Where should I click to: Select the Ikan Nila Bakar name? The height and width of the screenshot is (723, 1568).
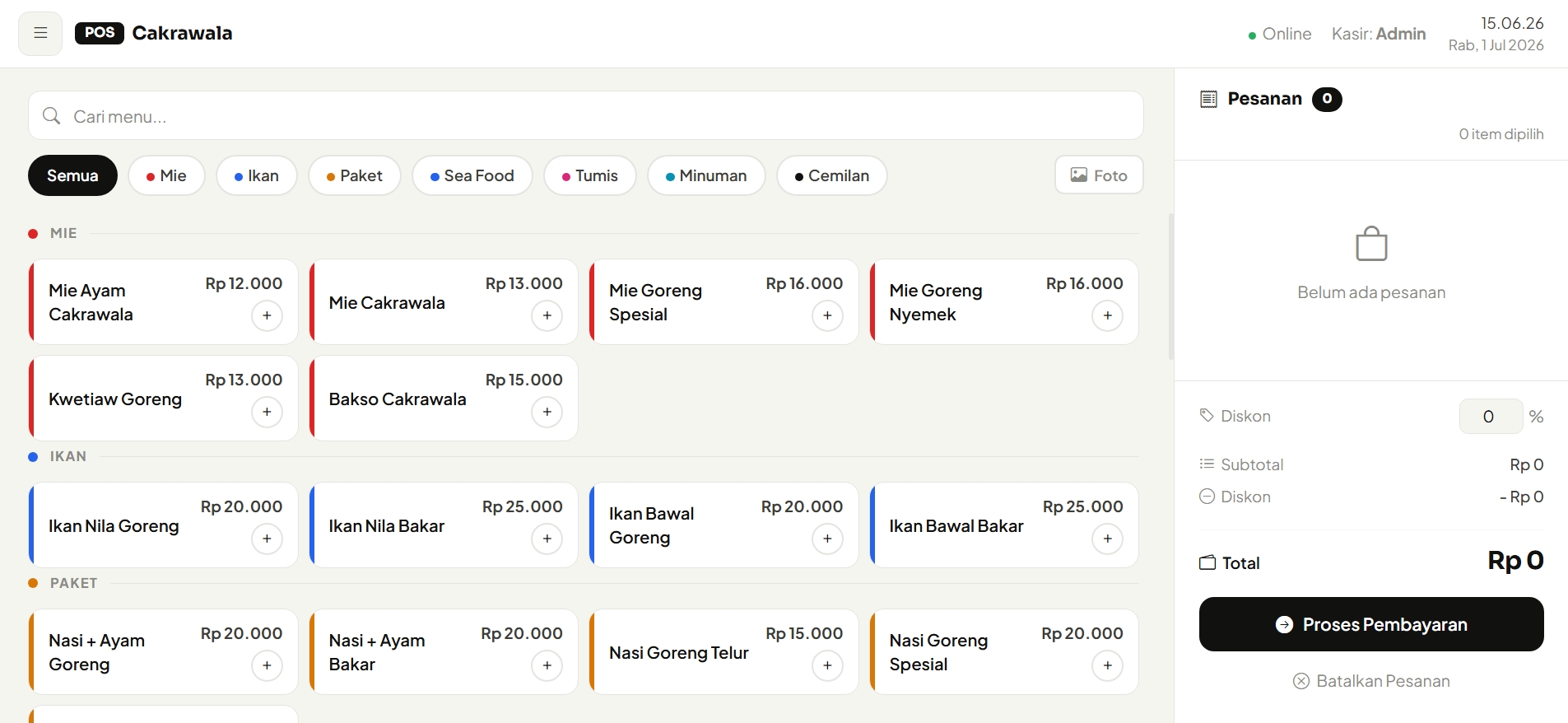(387, 526)
